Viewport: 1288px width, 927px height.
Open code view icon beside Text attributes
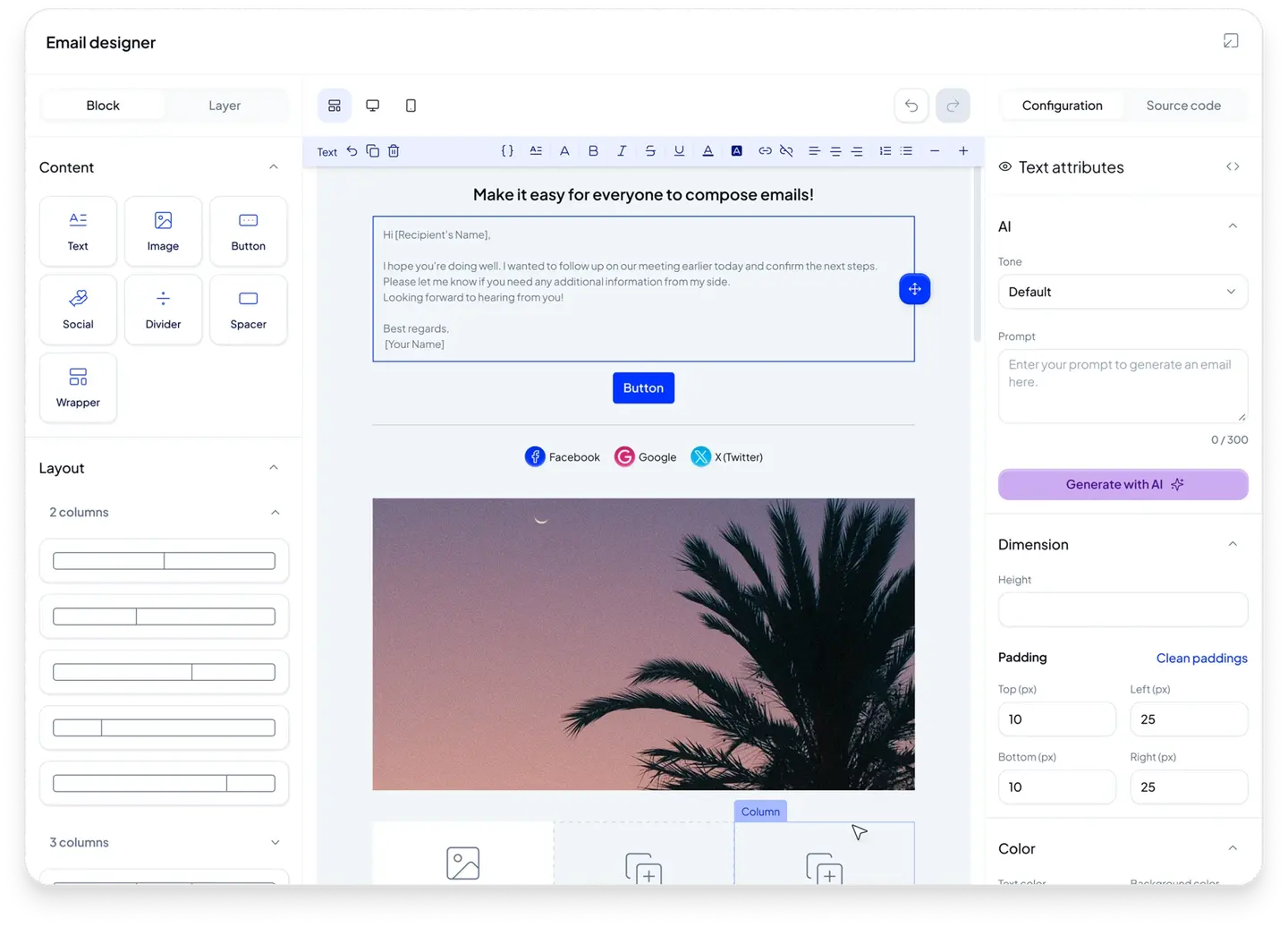(x=1233, y=167)
